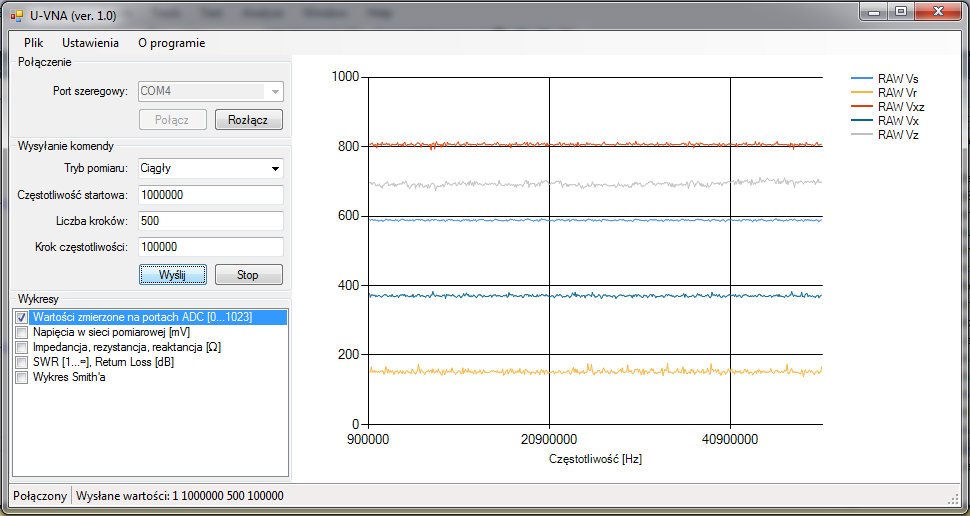Check Impedancja, rezystancja, reaktancja option
Image resolution: width=970 pixels, height=516 pixels.
(x=22, y=347)
